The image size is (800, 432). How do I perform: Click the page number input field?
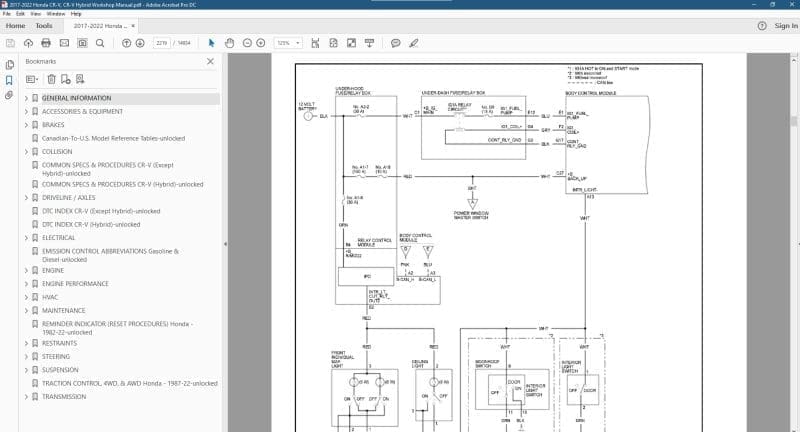coord(162,43)
